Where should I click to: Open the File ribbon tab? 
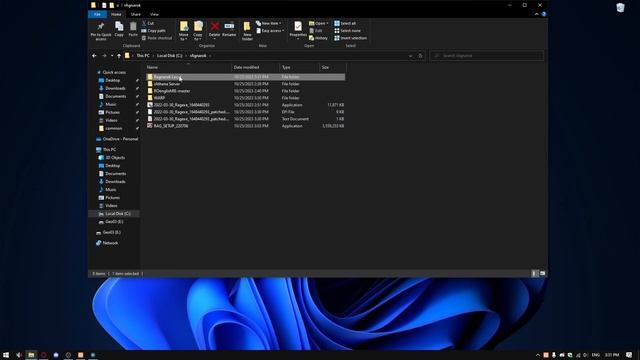pyautogui.click(x=97, y=14)
